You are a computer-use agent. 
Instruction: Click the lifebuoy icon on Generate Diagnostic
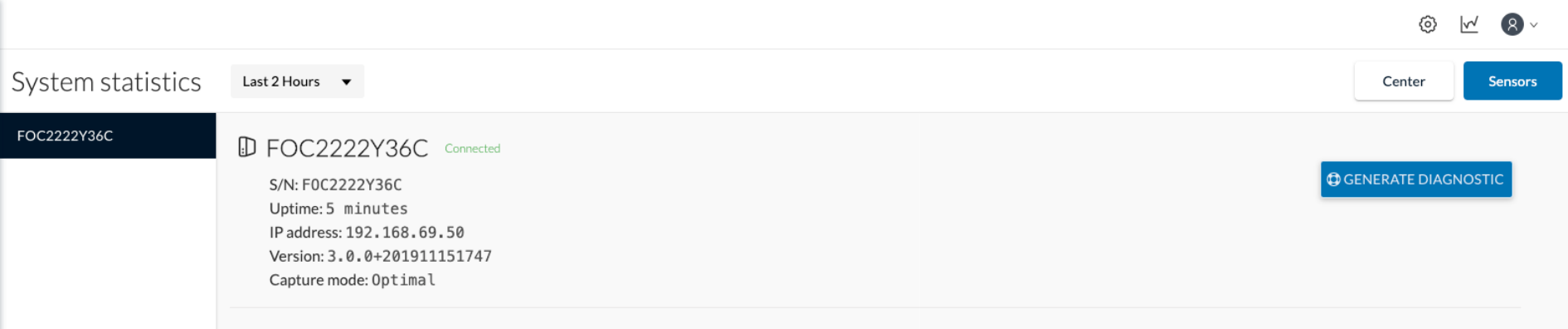pos(1333,179)
